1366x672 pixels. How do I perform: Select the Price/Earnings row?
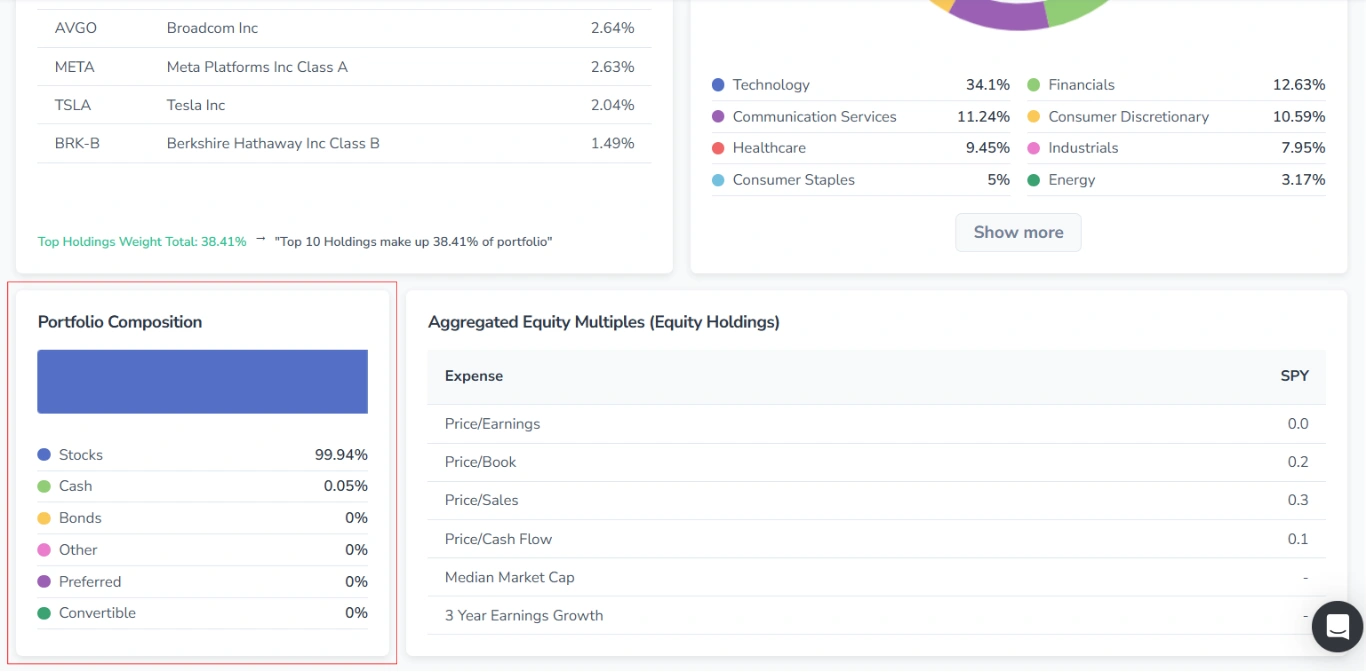(492, 424)
